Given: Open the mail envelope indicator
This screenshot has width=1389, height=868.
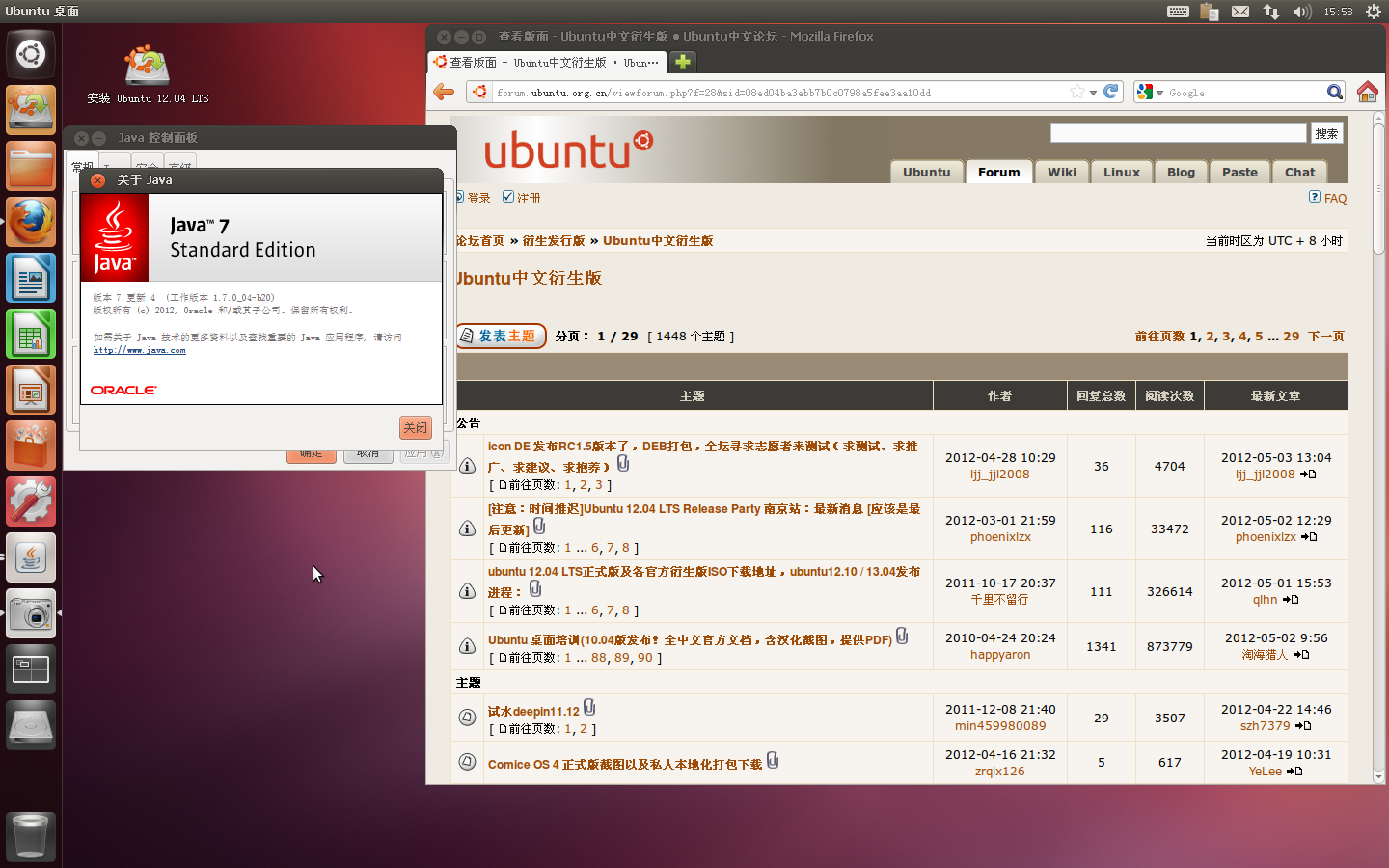Looking at the screenshot, I should [1240, 12].
